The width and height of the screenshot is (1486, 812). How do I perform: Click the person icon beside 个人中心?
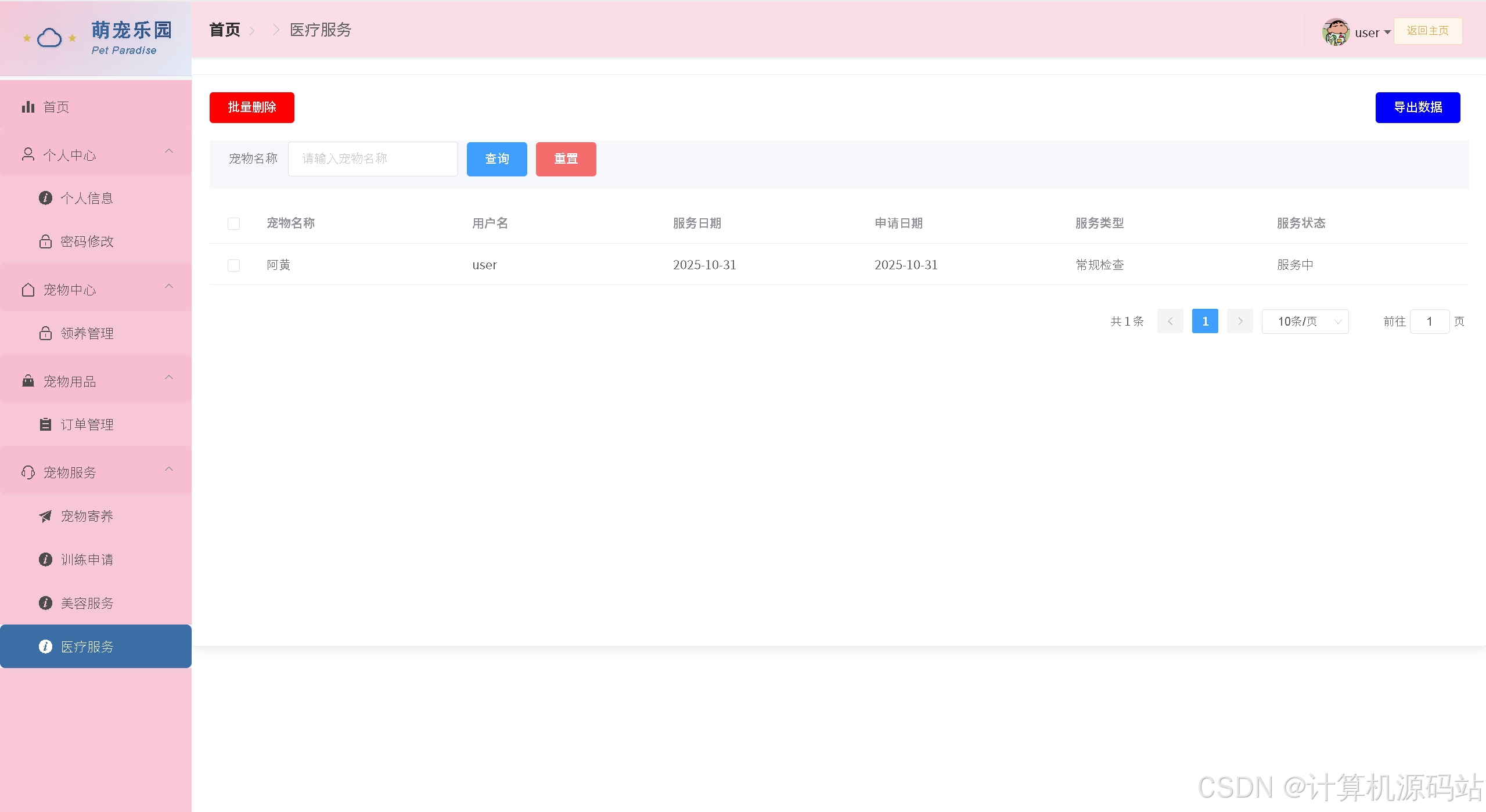(x=28, y=154)
